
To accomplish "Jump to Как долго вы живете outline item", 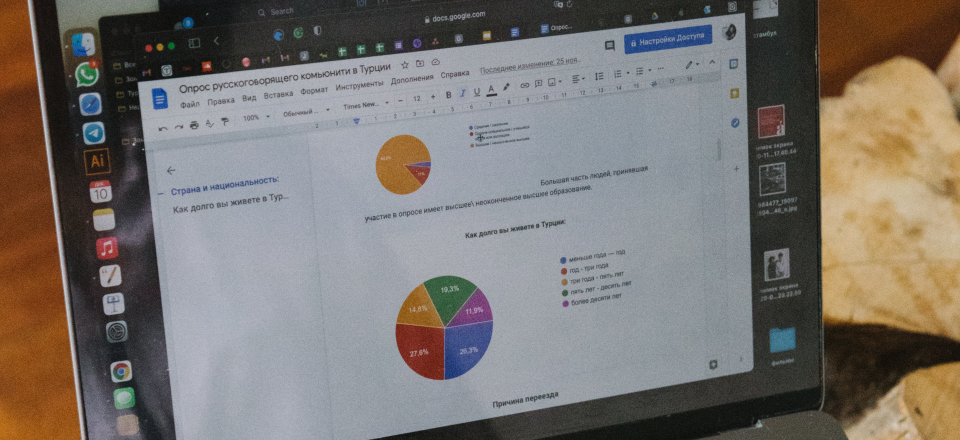I will pos(231,203).
